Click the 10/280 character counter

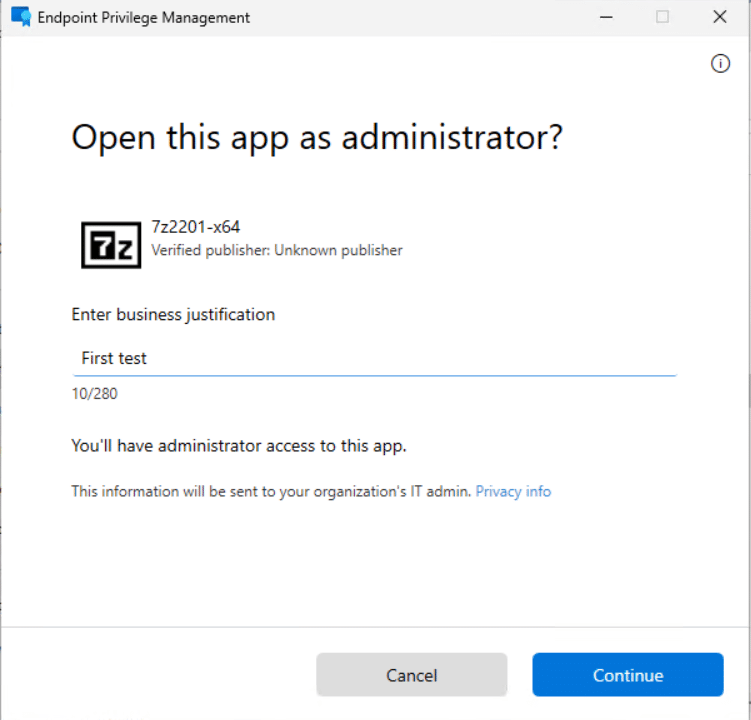[94, 393]
